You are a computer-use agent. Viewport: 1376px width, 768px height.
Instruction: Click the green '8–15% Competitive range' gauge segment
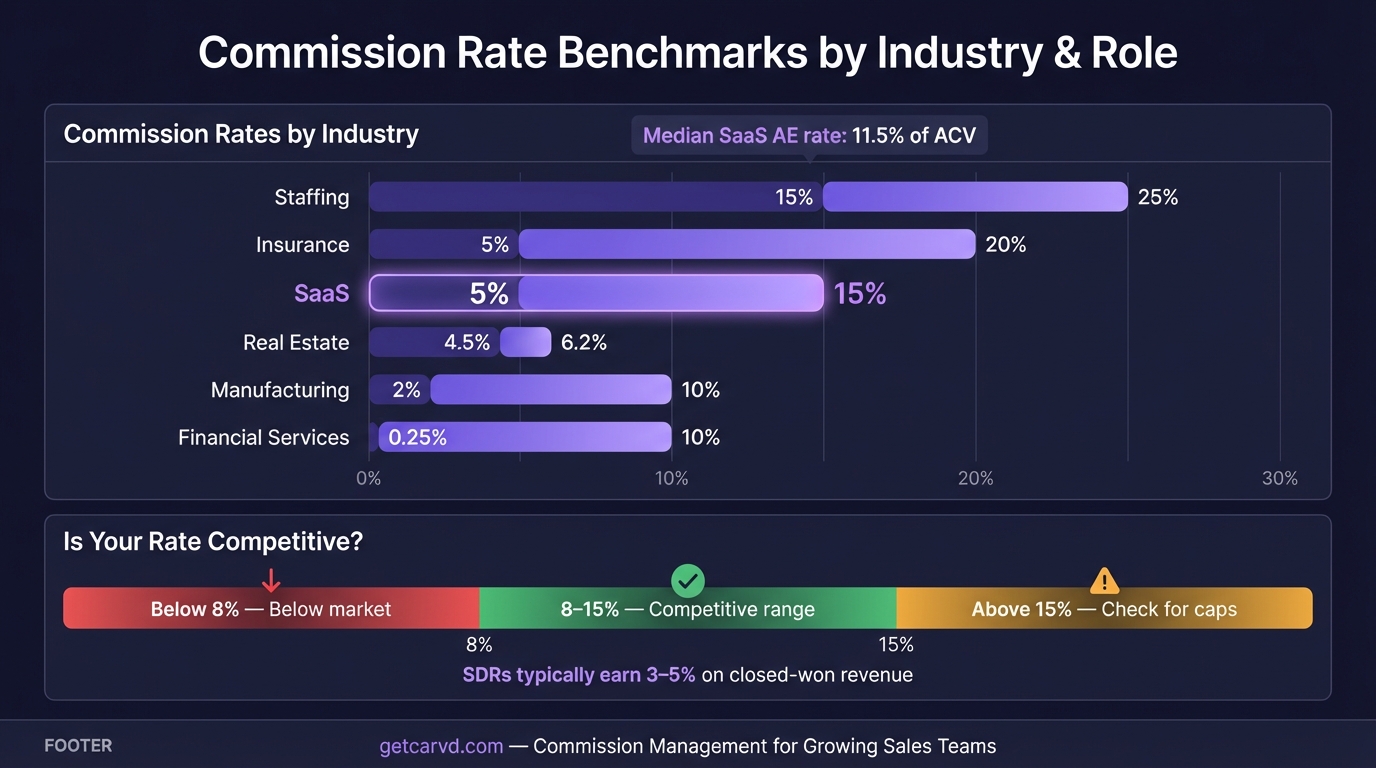pos(686,607)
